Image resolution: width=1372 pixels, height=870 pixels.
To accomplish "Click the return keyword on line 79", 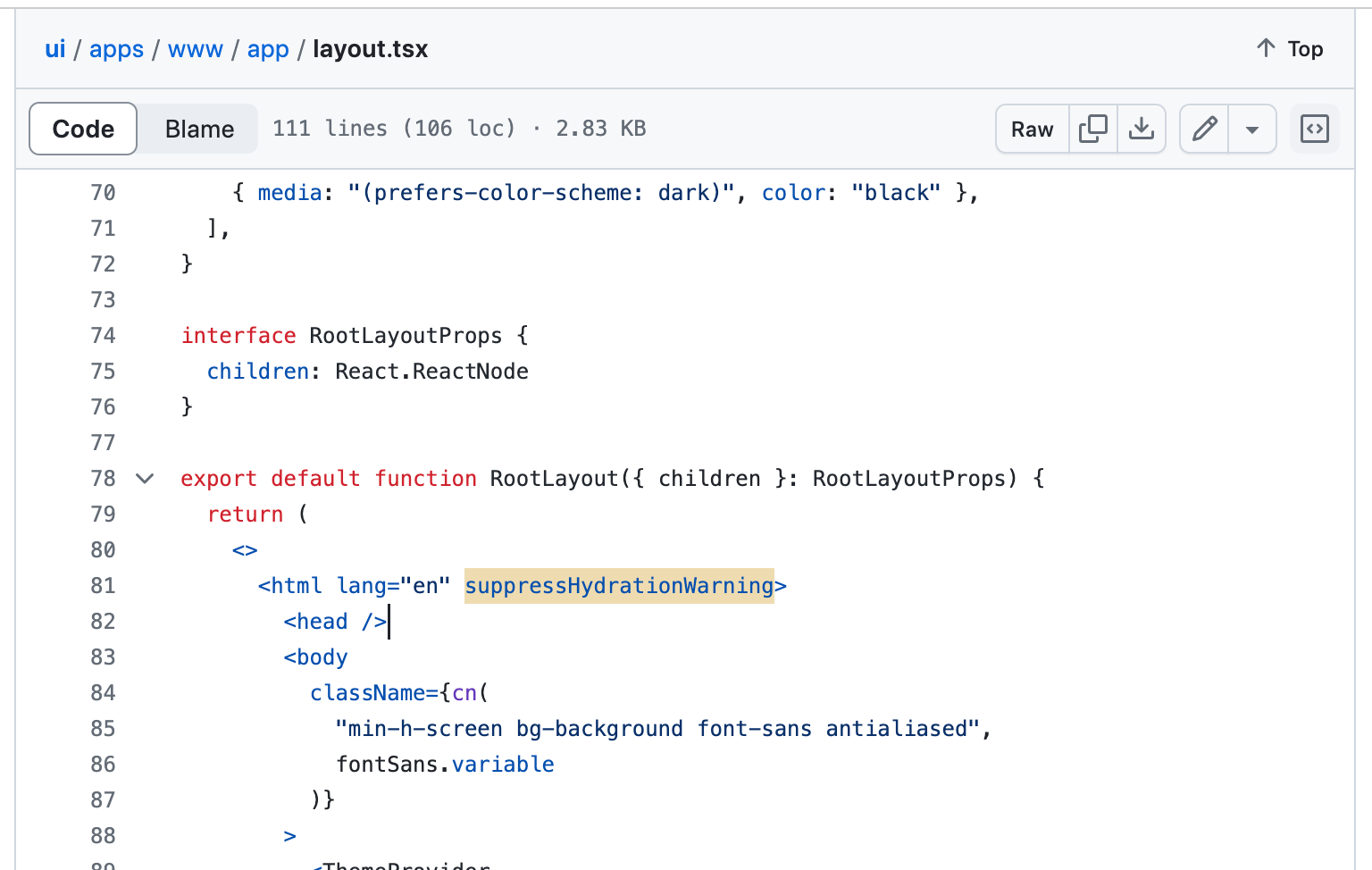I will pos(245,514).
